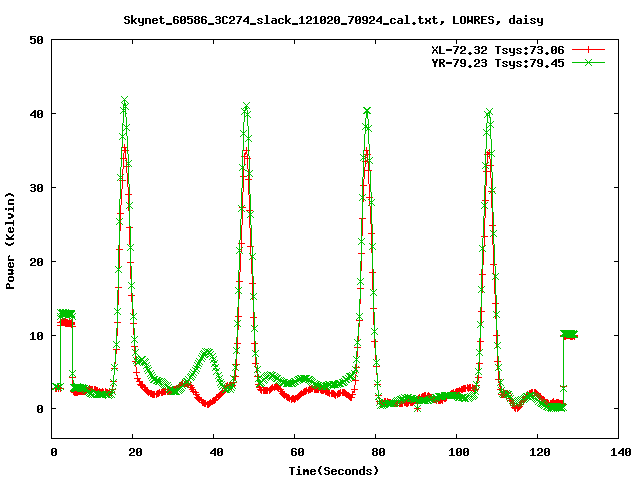Click the green bump near 38 seconds
Screen dimensions: 640x480
pyautogui.click(x=207, y=352)
